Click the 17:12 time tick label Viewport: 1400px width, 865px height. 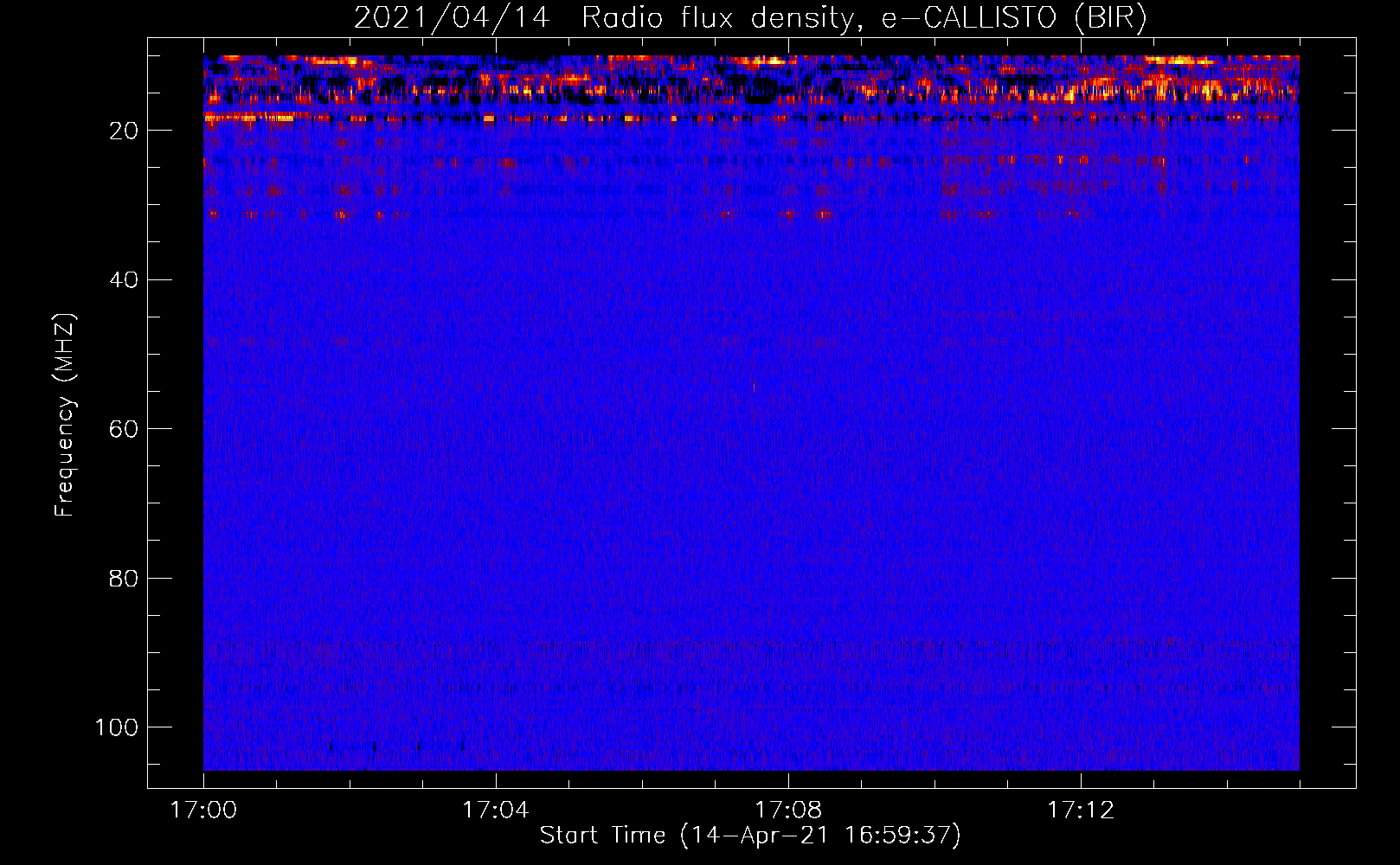click(1081, 810)
